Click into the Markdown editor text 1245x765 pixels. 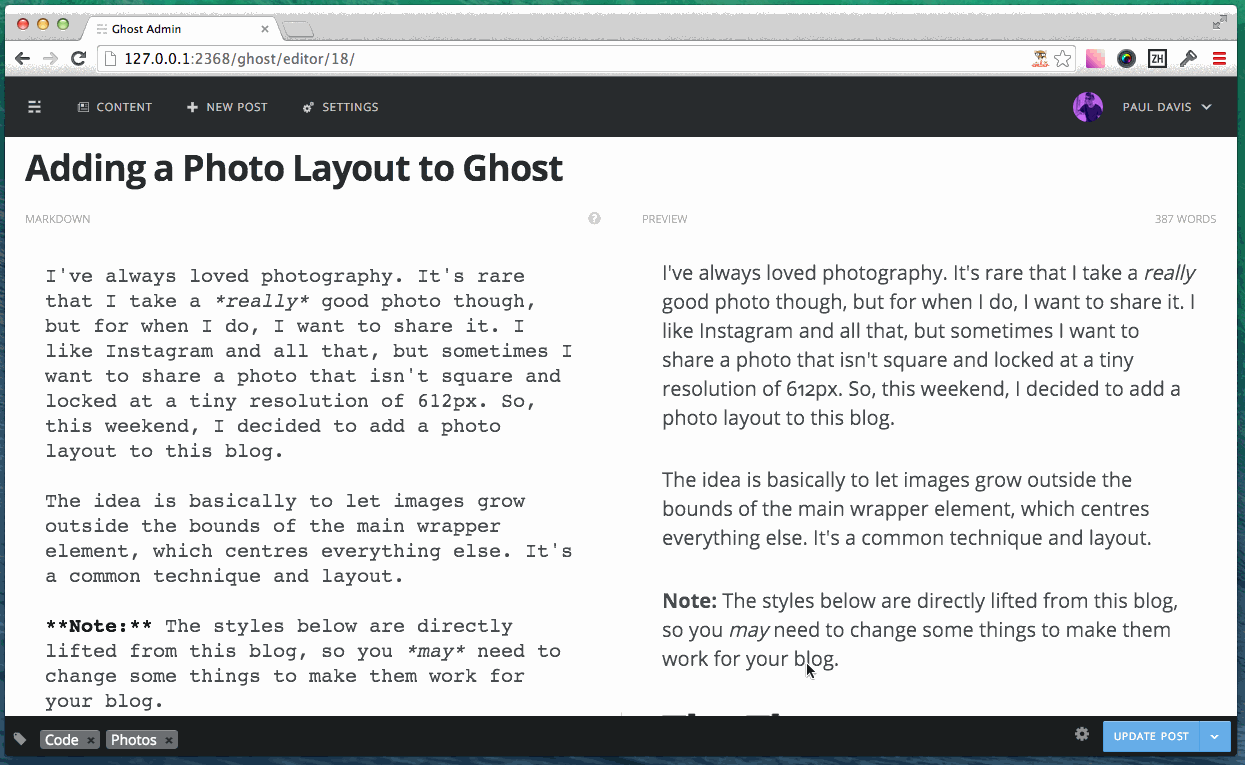[309, 488]
